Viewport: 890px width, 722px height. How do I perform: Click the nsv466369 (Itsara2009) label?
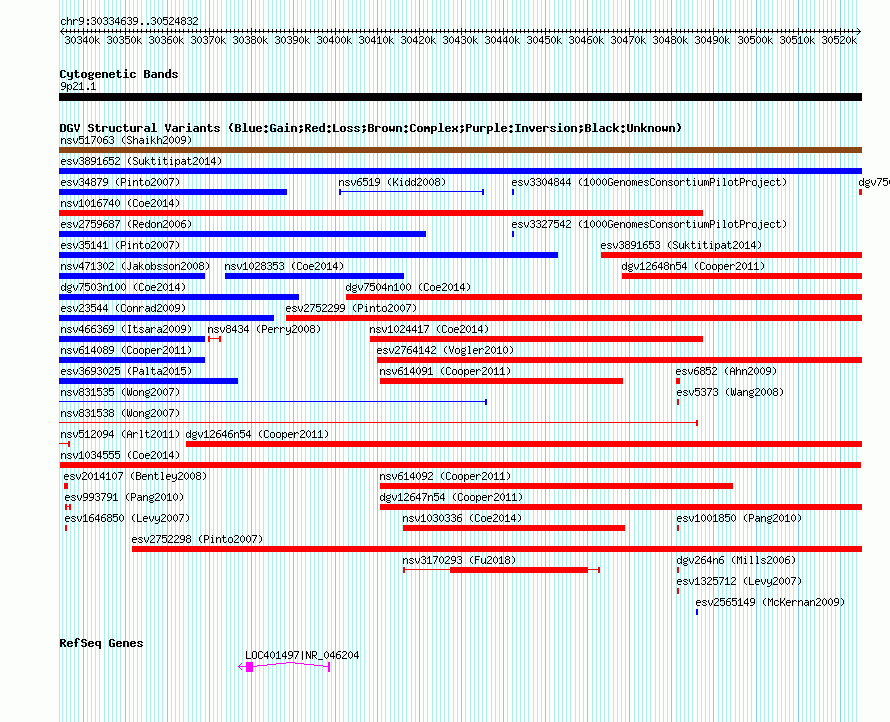[126, 329]
